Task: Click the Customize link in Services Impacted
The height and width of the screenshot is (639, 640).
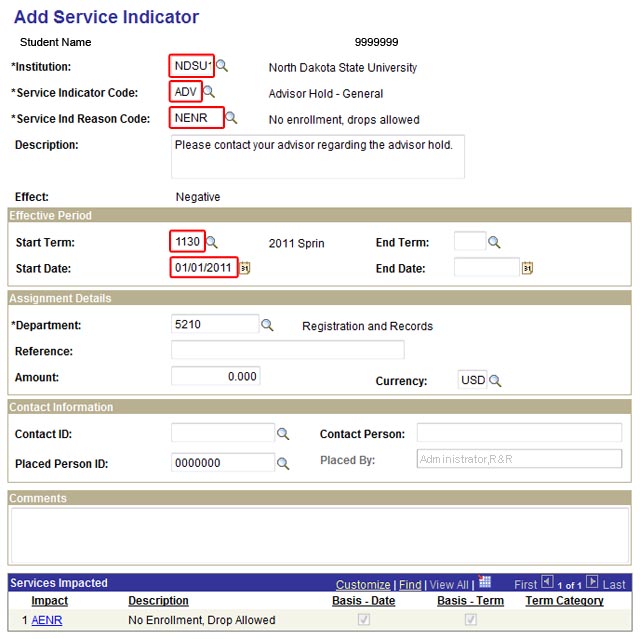Action: pyautogui.click(x=363, y=585)
